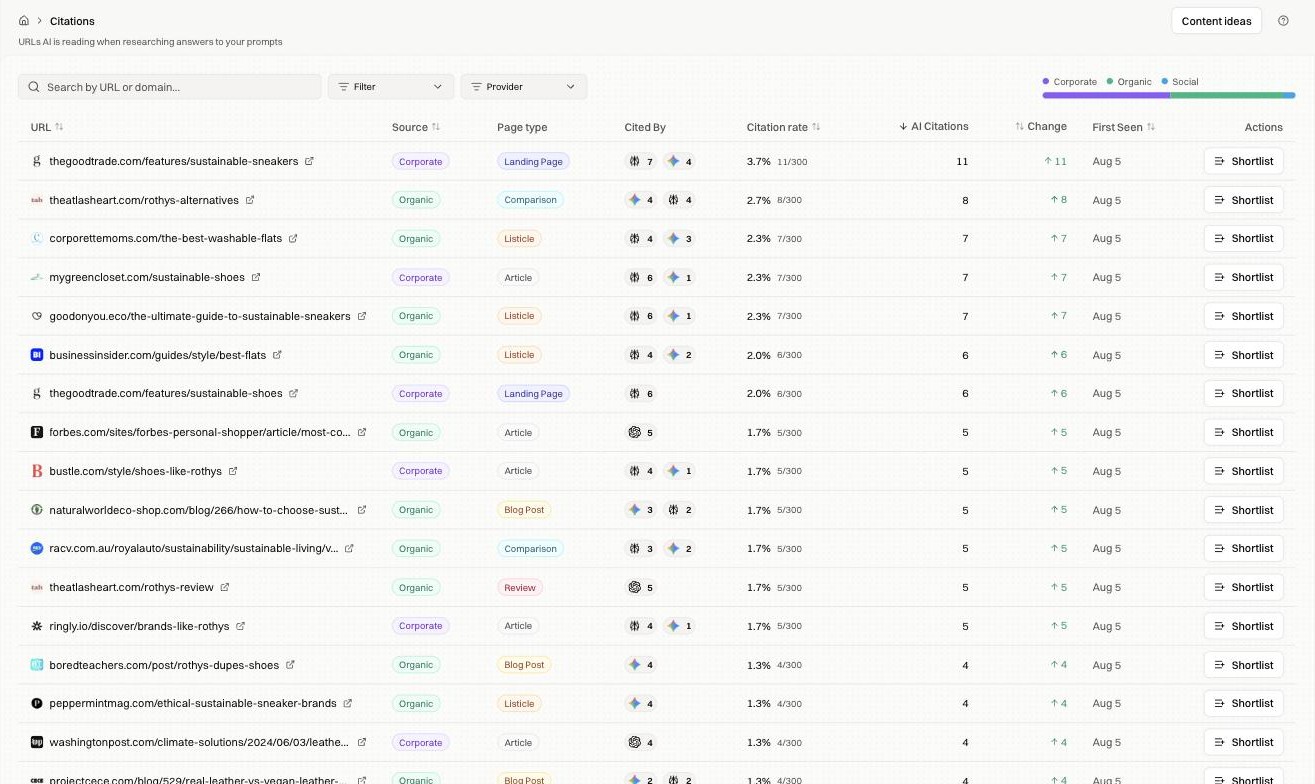Sort table by Change column
This screenshot has height=784, width=1315.
[1041, 127]
